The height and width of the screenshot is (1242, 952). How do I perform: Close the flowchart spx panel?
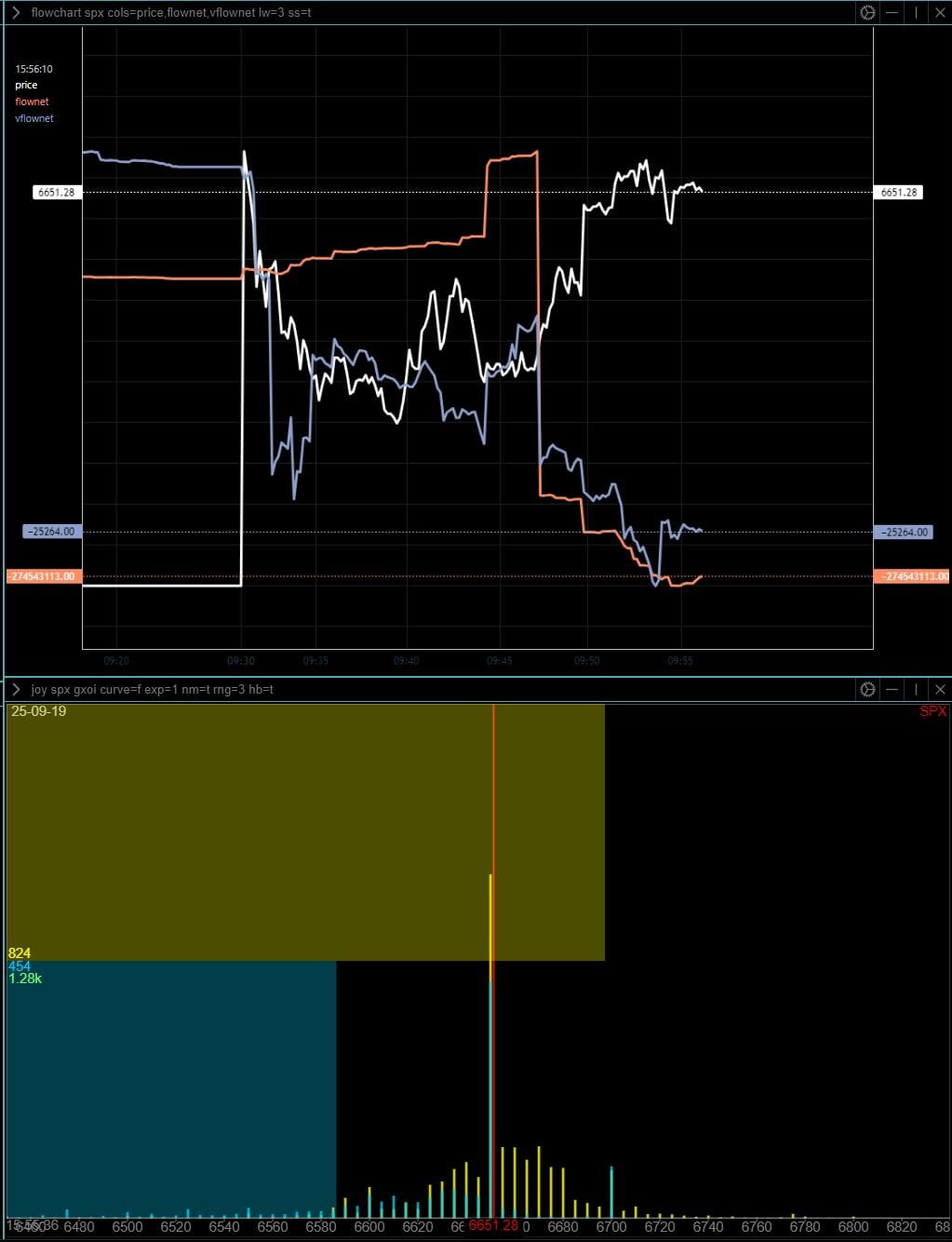[x=939, y=13]
